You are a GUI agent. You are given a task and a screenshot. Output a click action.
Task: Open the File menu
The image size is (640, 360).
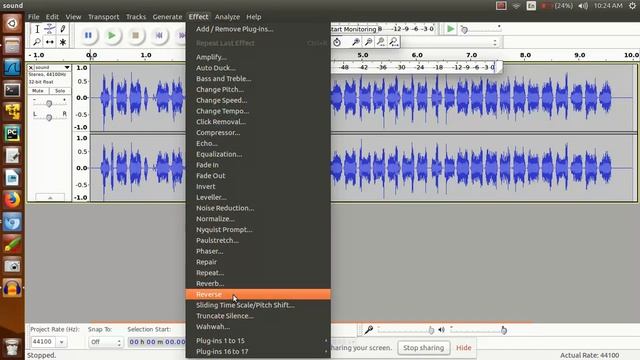click(33, 17)
